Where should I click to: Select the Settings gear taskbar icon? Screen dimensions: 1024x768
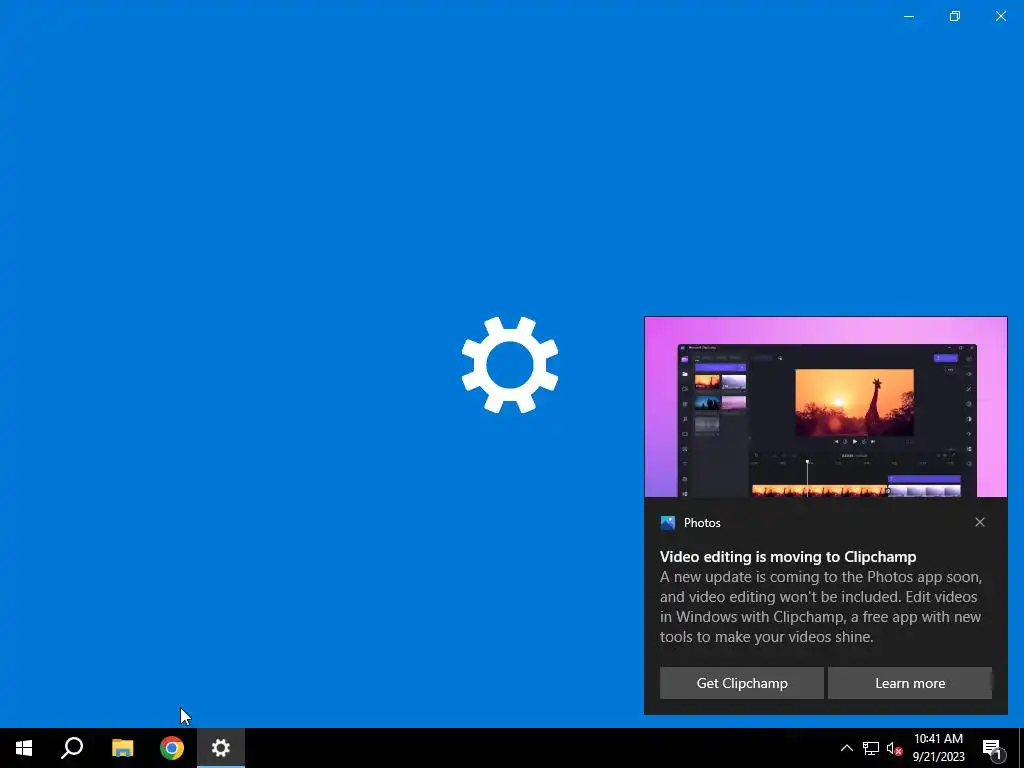click(x=221, y=748)
